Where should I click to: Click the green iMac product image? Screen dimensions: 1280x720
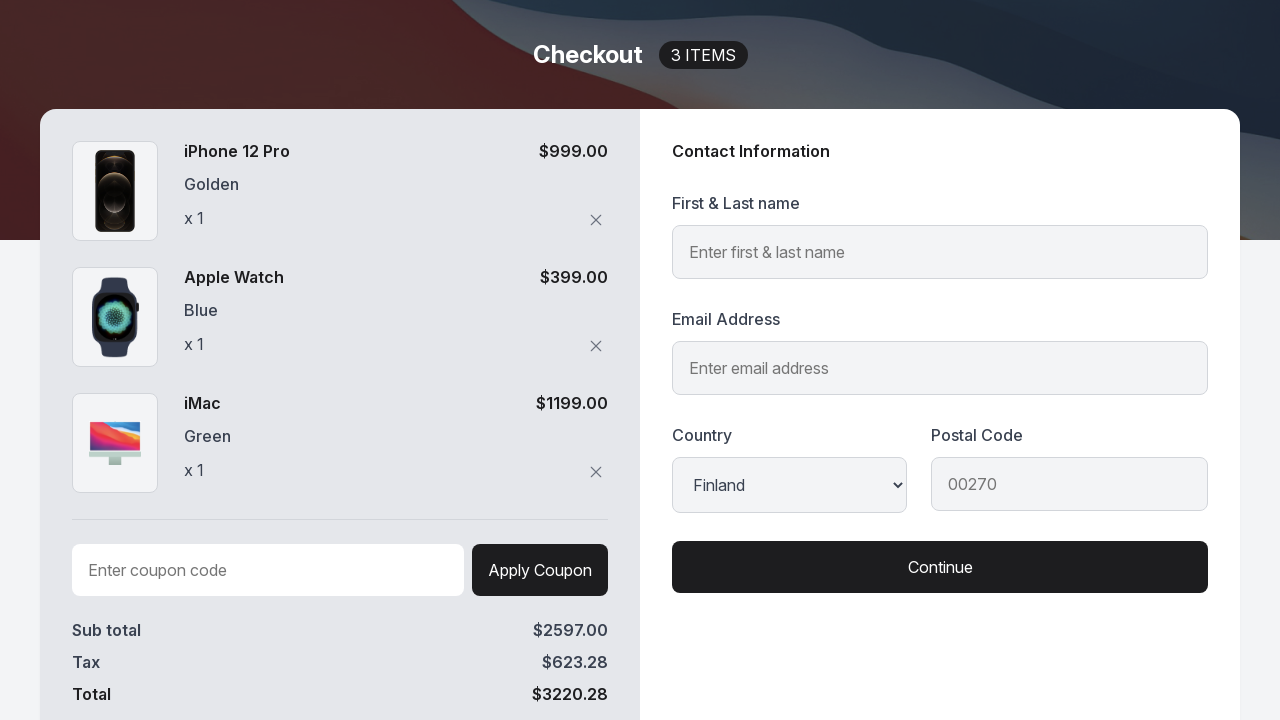coord(115,443)
